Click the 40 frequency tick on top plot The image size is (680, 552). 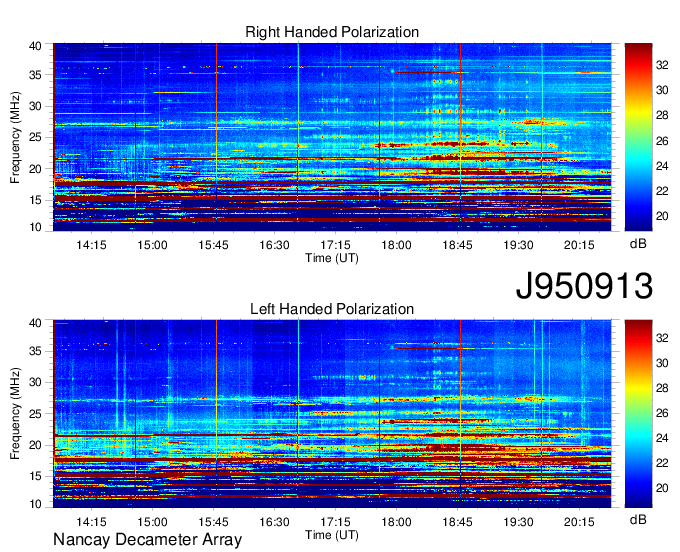[x=36, y=46]
